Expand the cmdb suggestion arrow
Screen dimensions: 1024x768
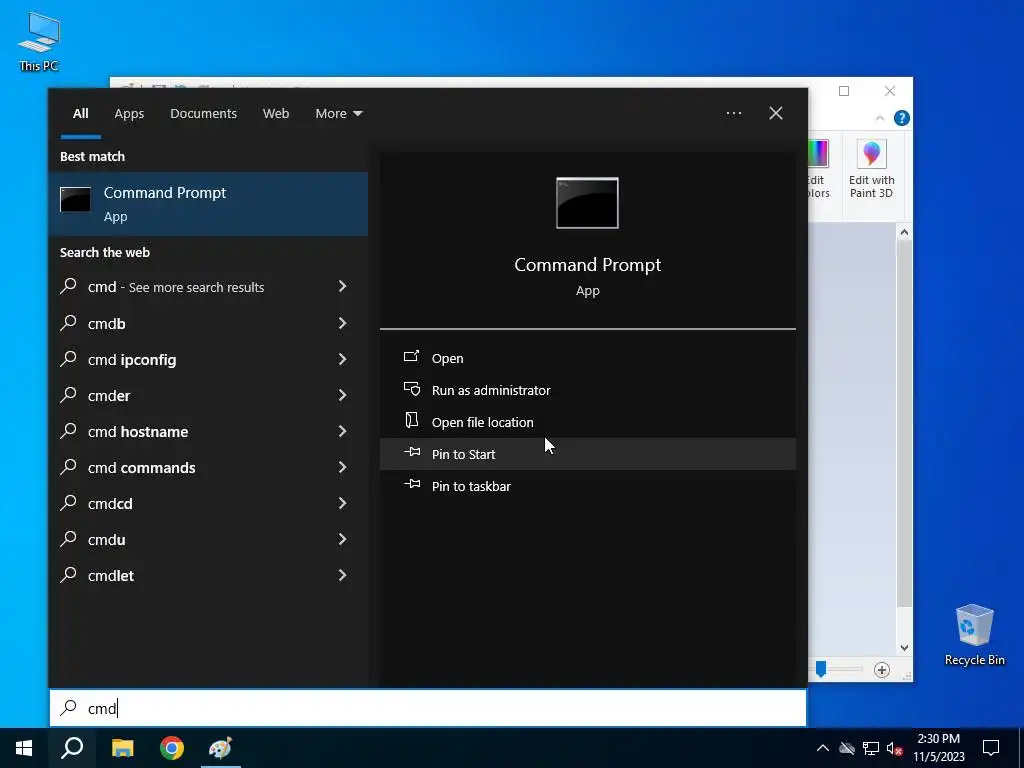coord(342,323)
